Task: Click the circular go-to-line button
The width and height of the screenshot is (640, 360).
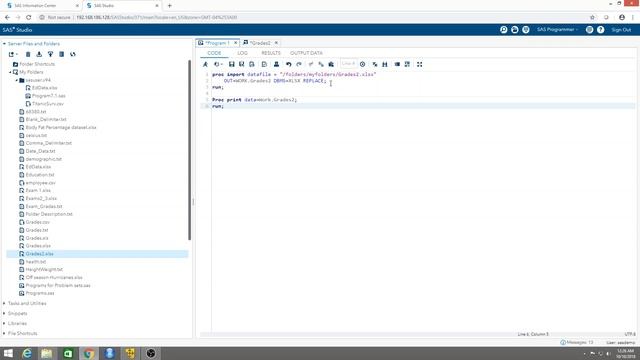Action: pyautogui.click(x=362, y=64)
